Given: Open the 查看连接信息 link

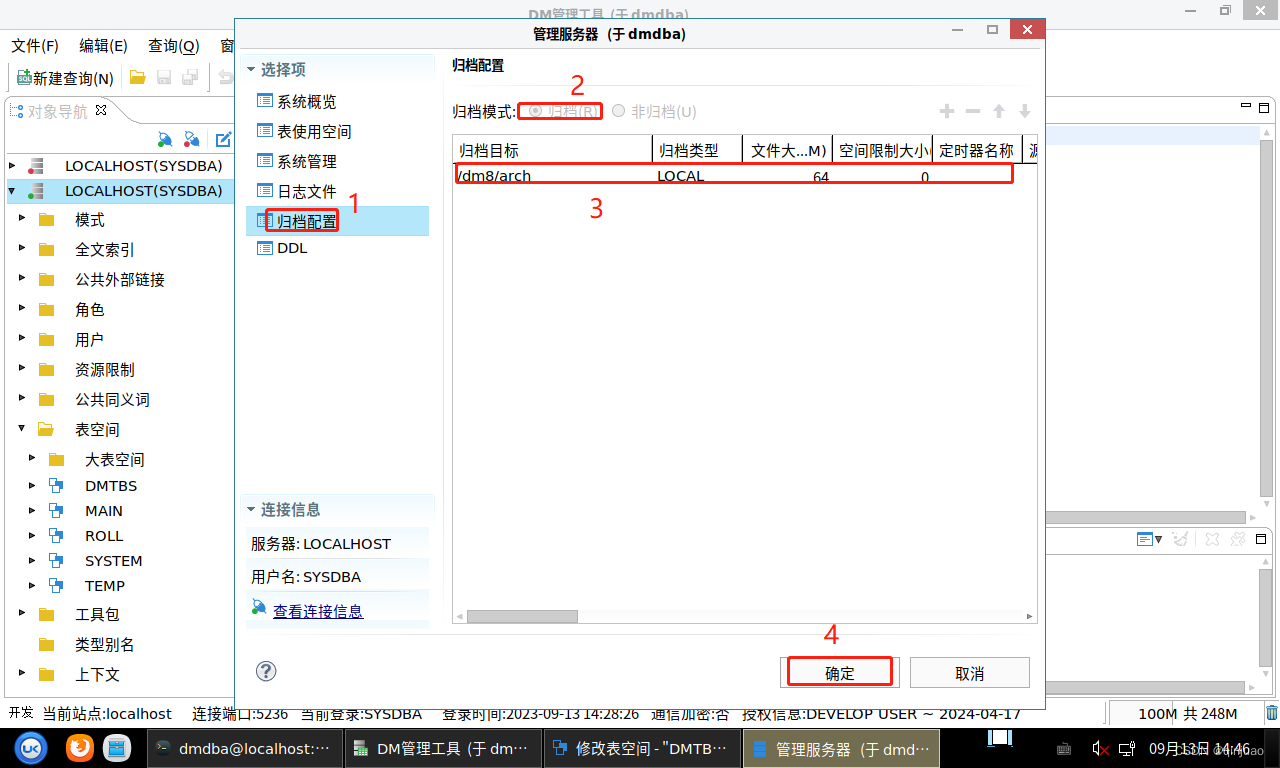Looking at the screenshot, I should 318,611.
